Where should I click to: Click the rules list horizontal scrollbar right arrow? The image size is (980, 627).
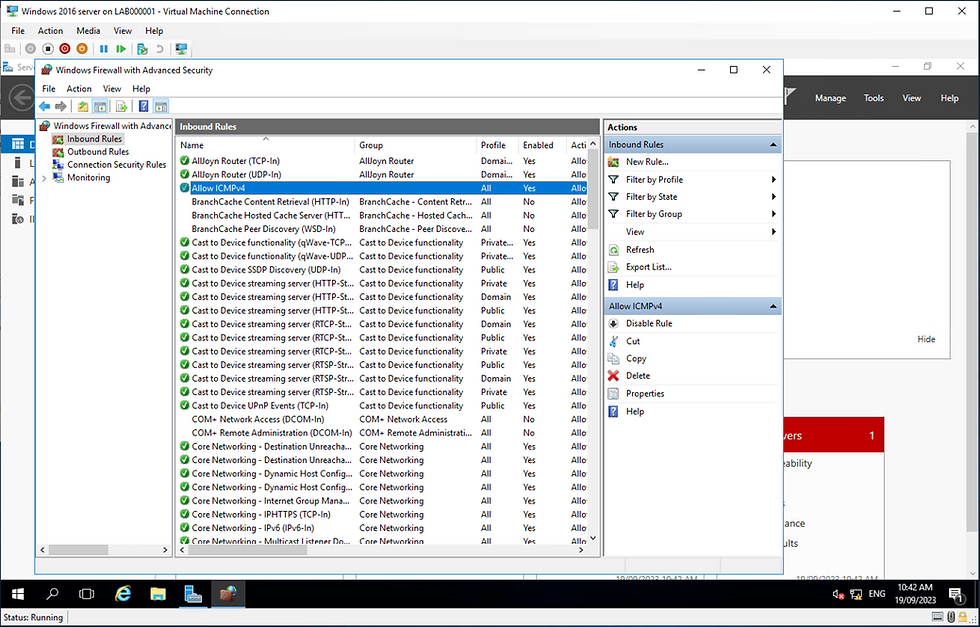[581, 550]
